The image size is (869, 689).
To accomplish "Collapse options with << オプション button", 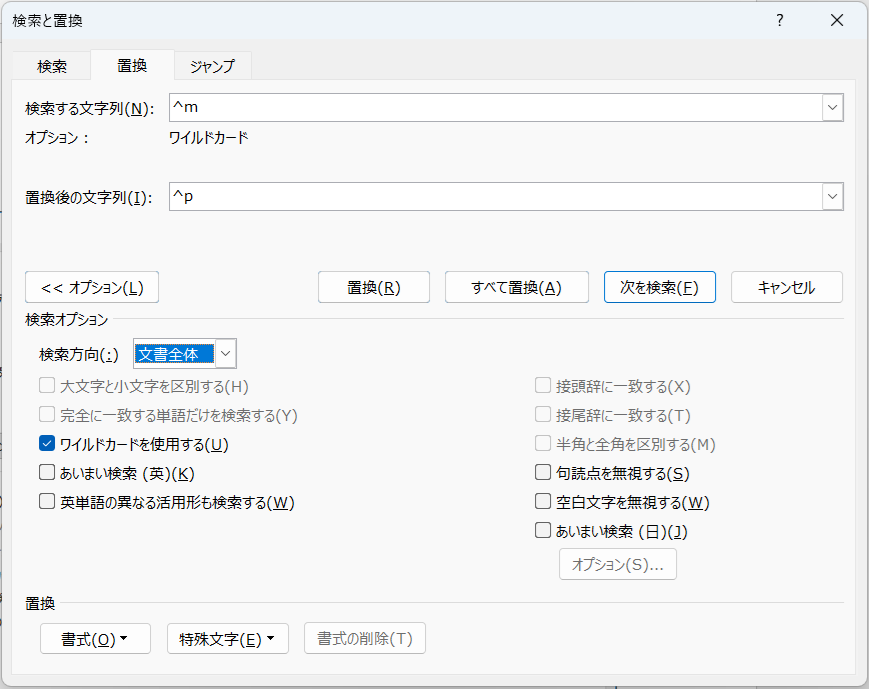I will click(92, 287).
